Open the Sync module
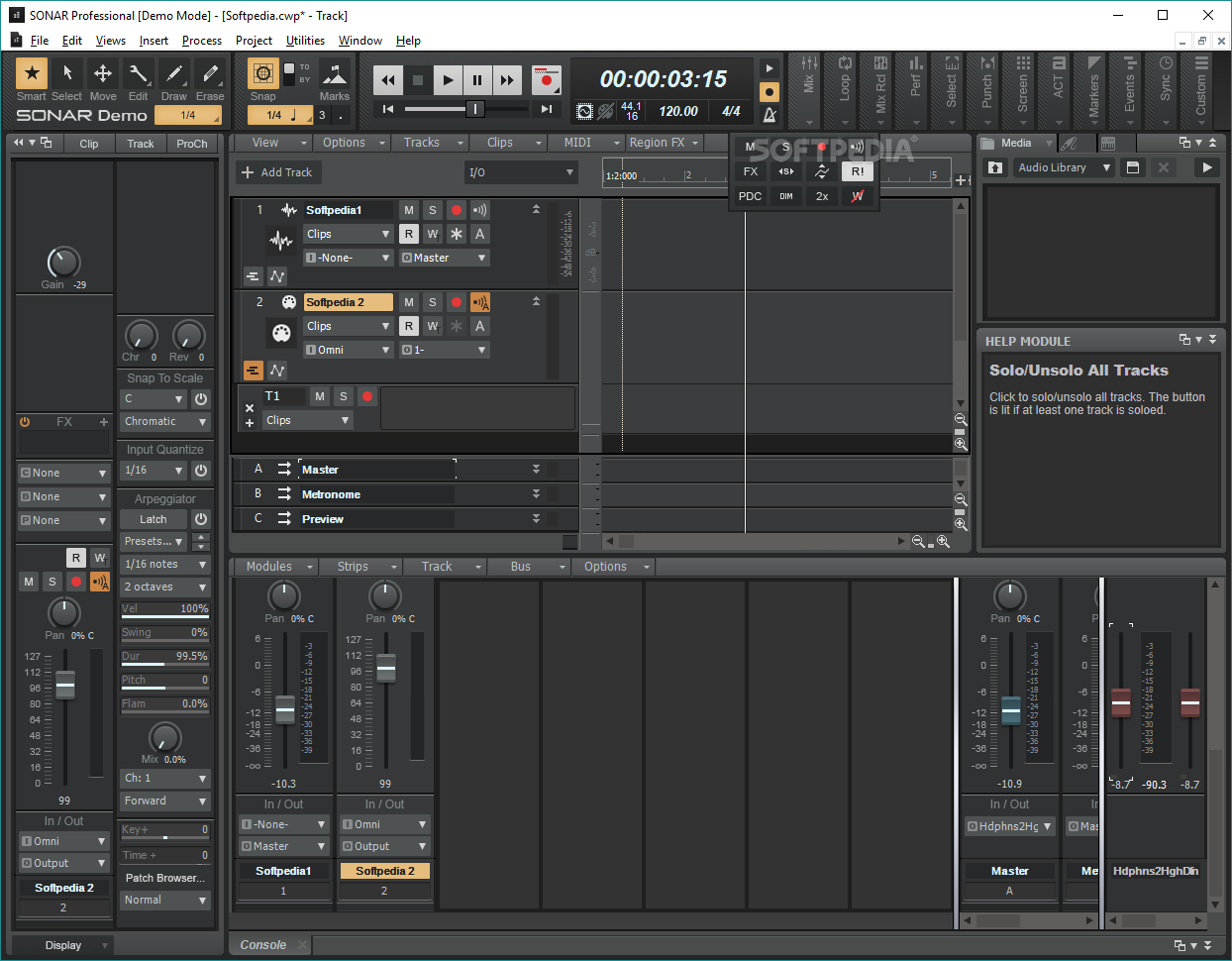 point(1165,89)
